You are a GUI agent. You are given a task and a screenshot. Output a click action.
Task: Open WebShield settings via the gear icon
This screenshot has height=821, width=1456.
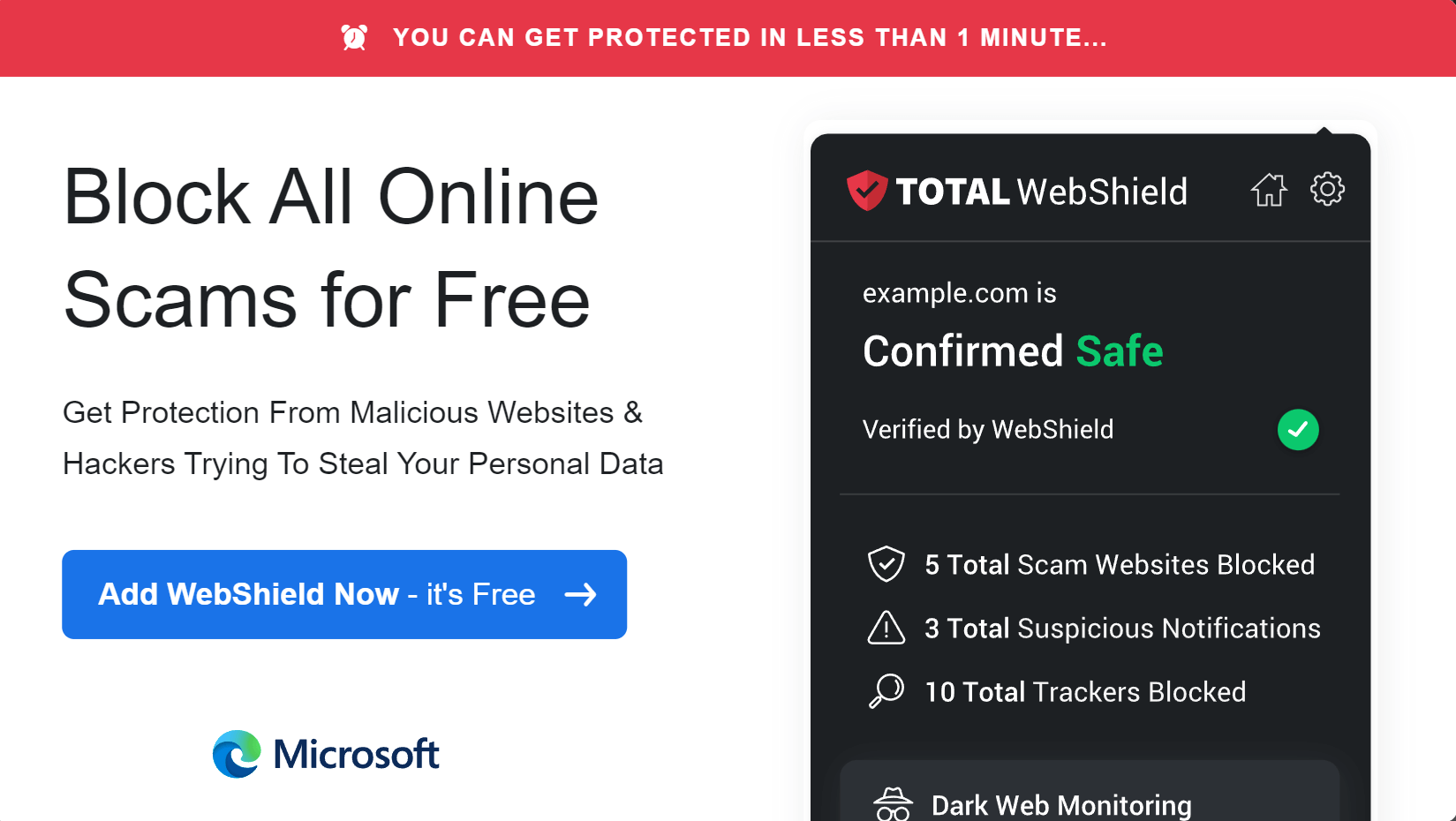pos(1326,189)
